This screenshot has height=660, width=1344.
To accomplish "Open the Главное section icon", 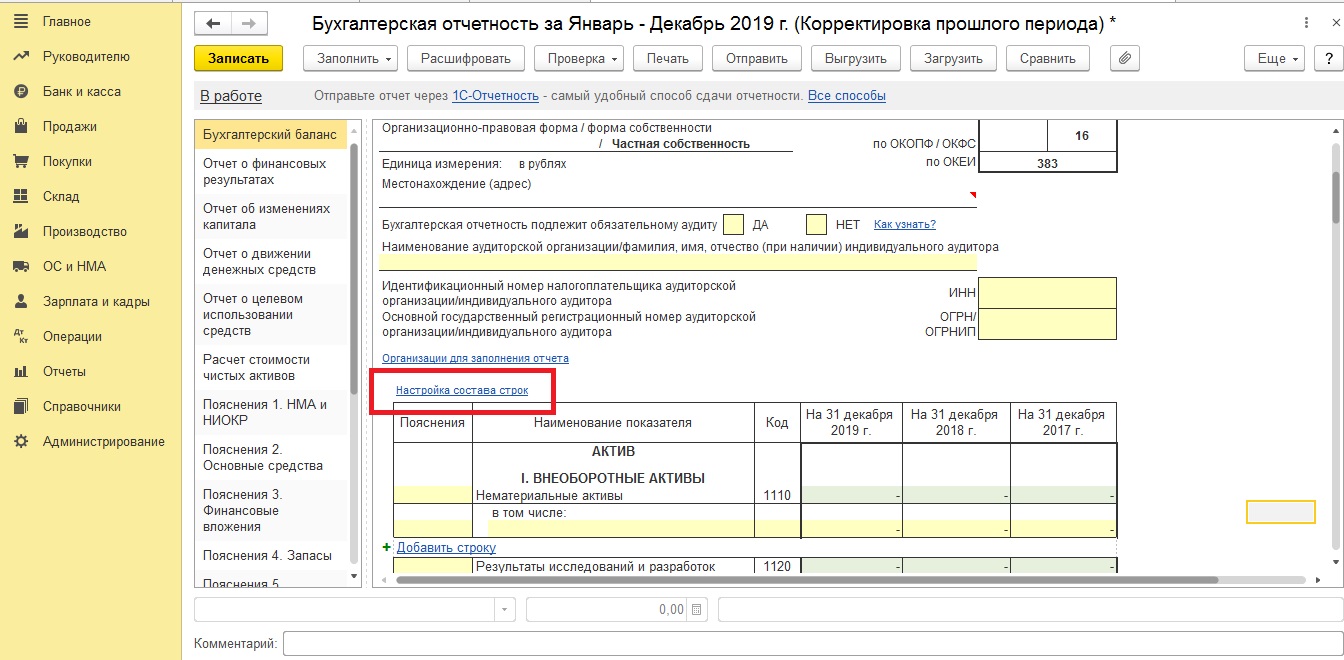I will [x=20, y=21].
